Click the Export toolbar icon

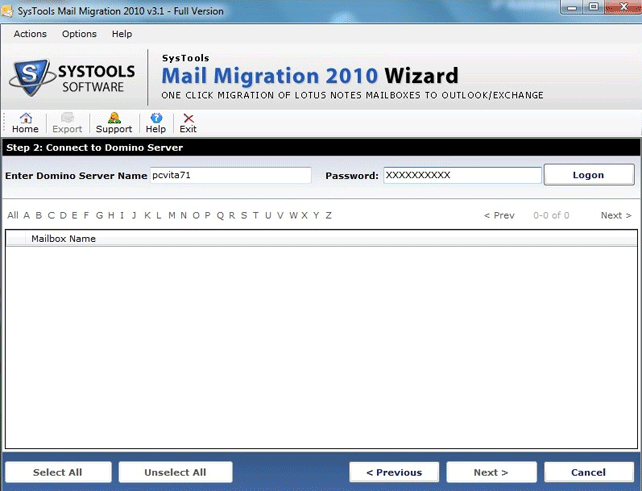click(x=67, y=123)
